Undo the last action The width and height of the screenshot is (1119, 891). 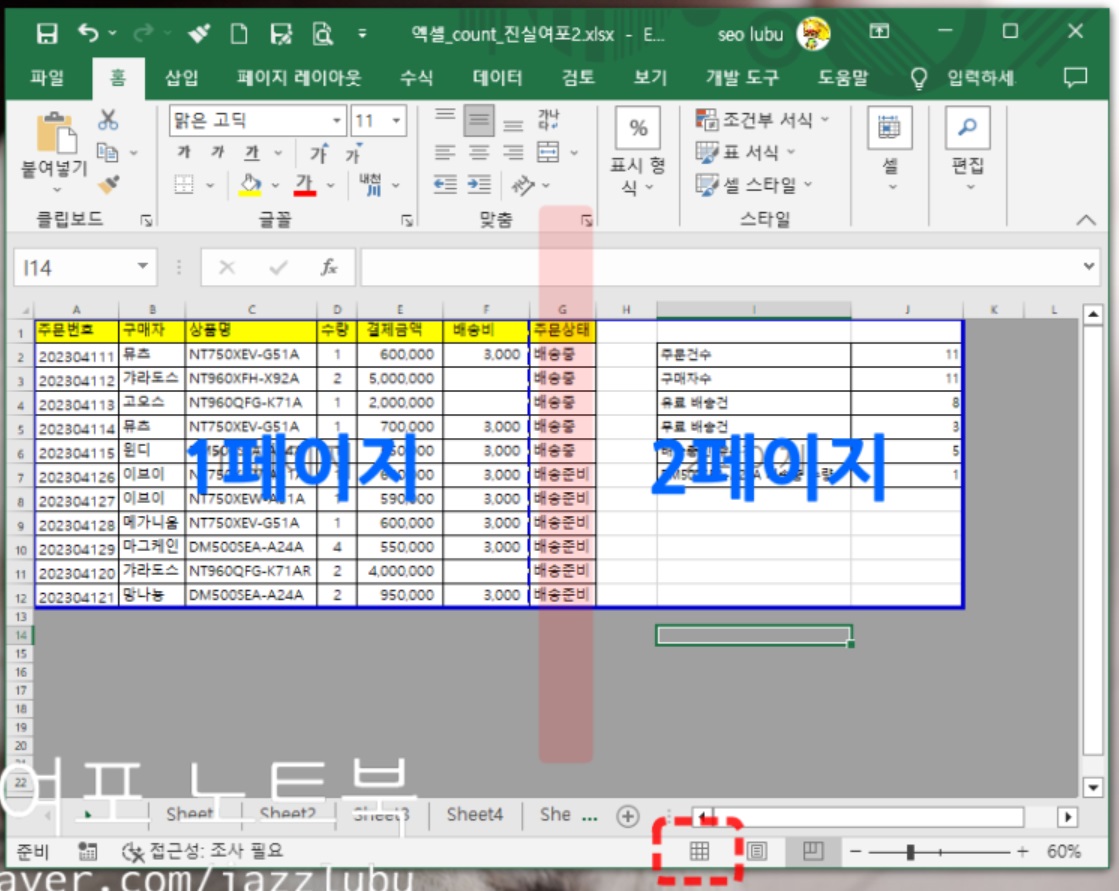(x=88, y=33)
